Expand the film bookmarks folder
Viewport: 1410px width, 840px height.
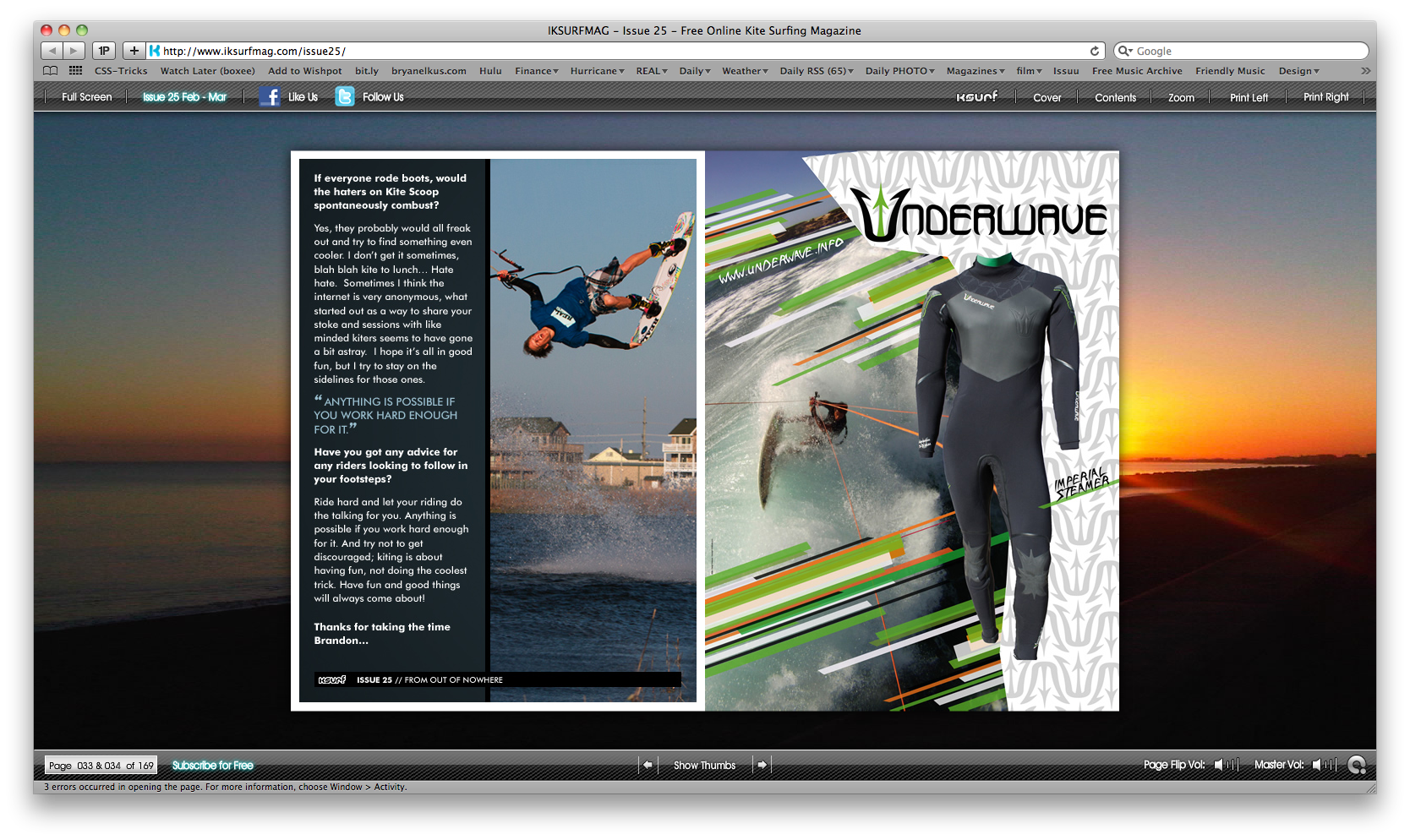[x=1029, y=71]
